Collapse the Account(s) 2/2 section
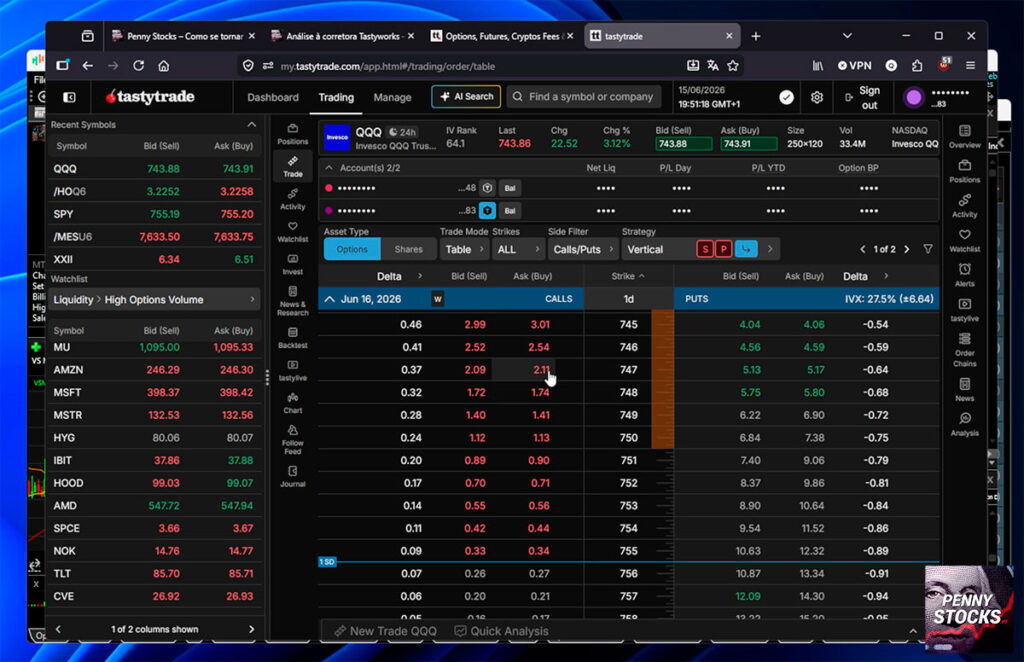 (x=328, y=168)
